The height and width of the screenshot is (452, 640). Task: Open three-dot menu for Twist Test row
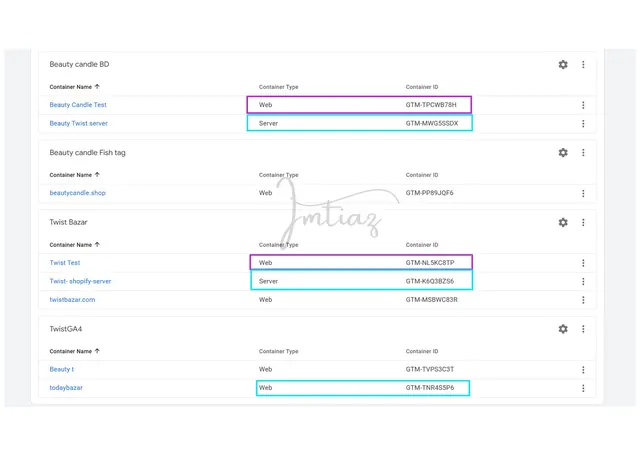[x=583, y=263]
